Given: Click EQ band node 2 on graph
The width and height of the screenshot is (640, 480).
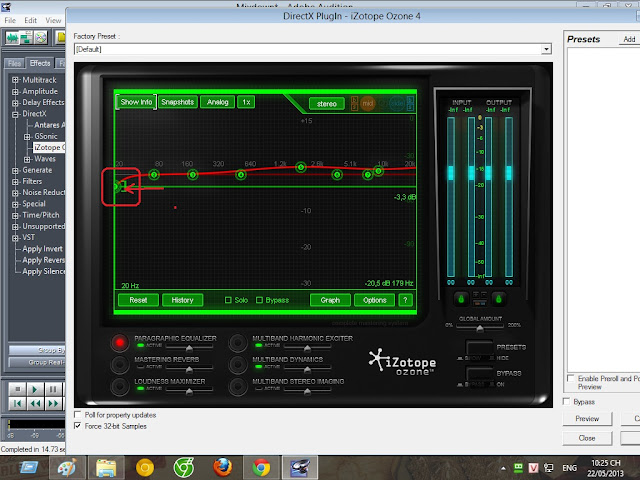Looking at the screenshot, I should pos(154,175).
